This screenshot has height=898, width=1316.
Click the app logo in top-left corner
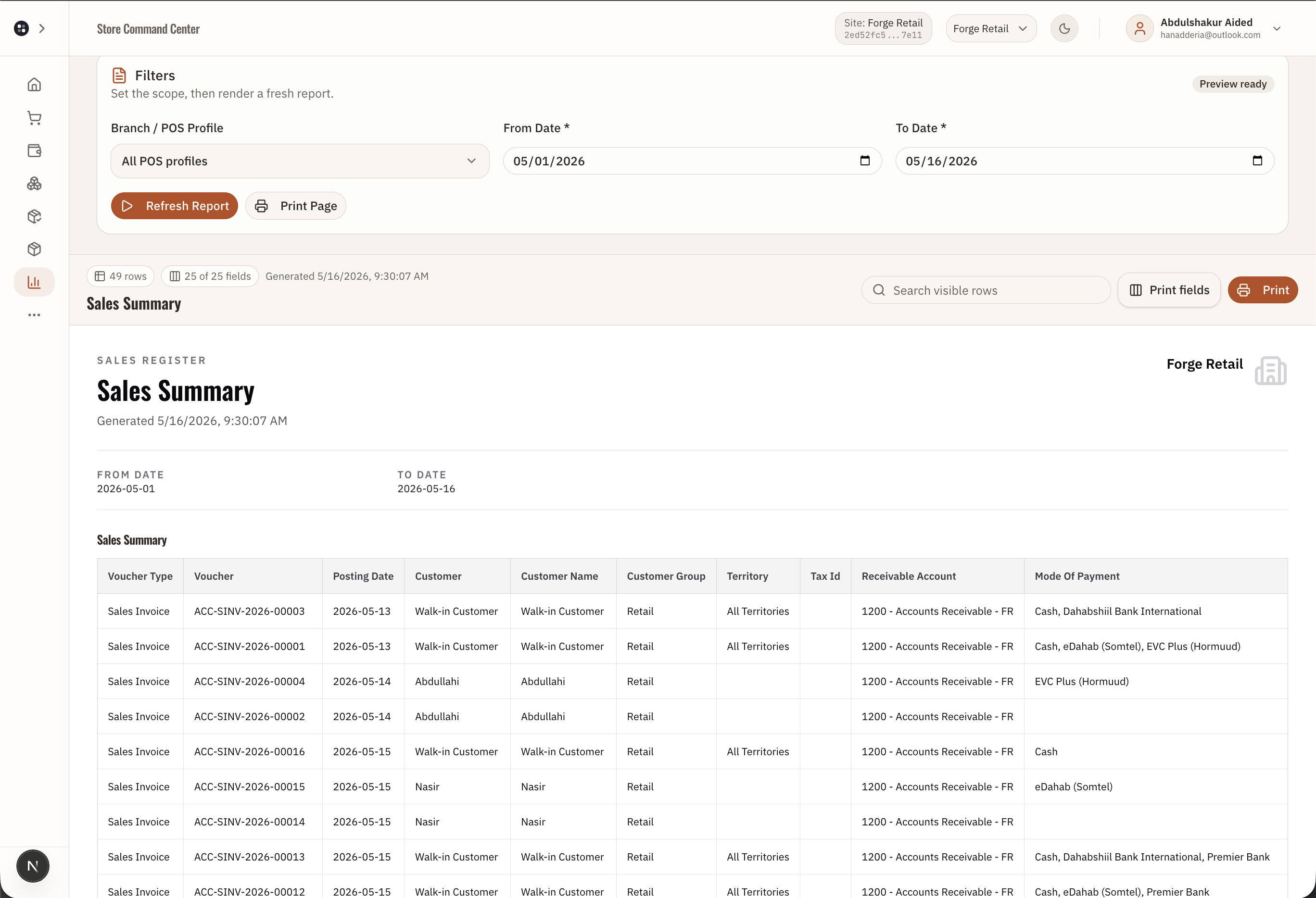22,28
